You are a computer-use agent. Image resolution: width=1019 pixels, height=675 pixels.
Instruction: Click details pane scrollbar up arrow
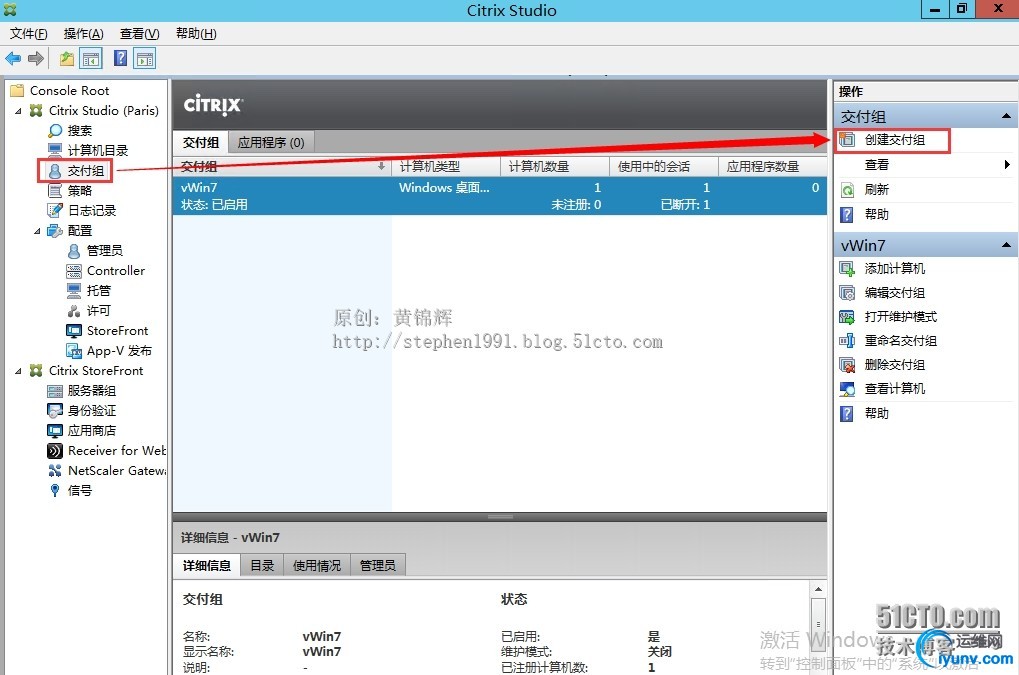[x=818, y=589]
